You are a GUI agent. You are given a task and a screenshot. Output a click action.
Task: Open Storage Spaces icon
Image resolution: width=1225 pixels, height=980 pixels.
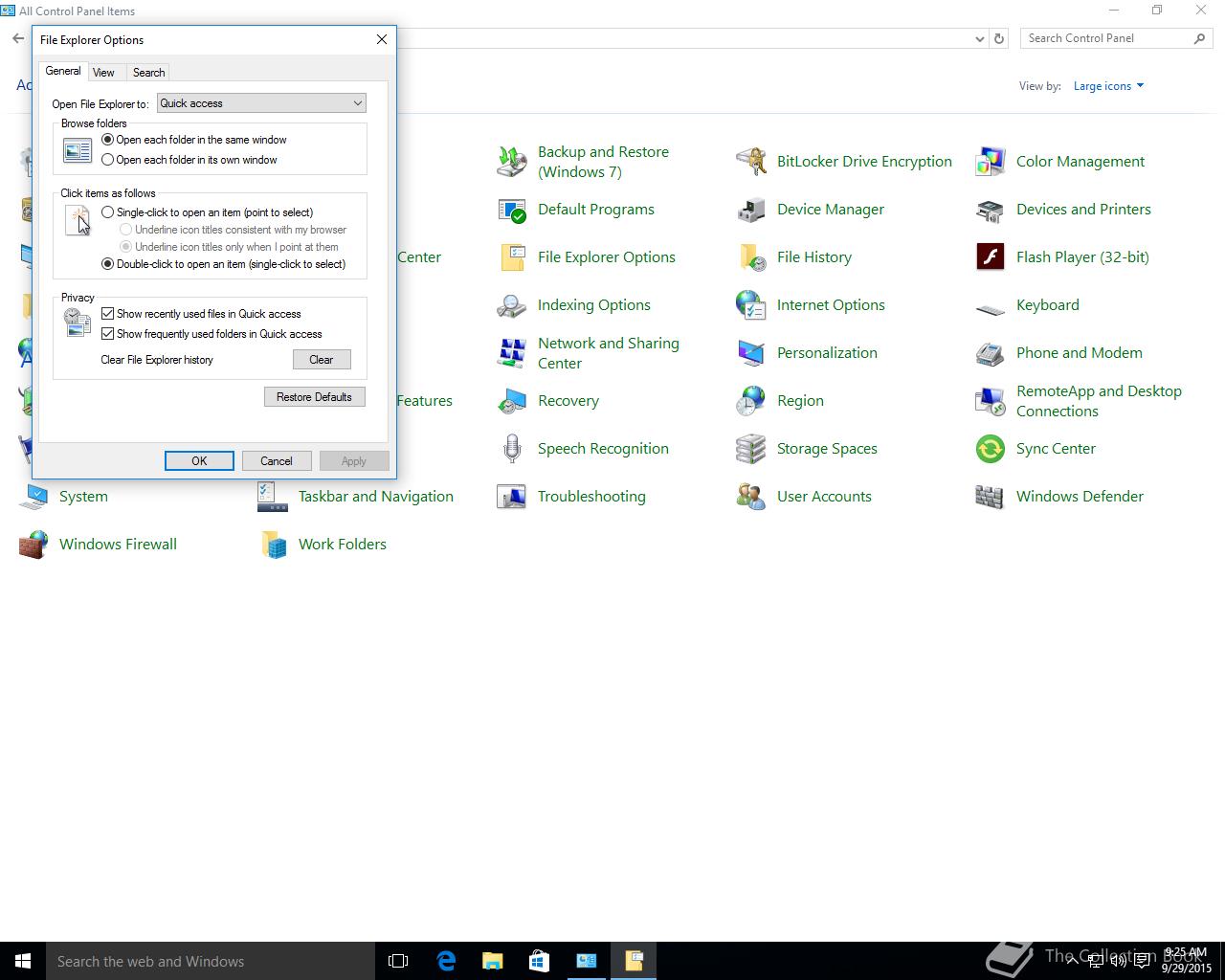[751, 449]
